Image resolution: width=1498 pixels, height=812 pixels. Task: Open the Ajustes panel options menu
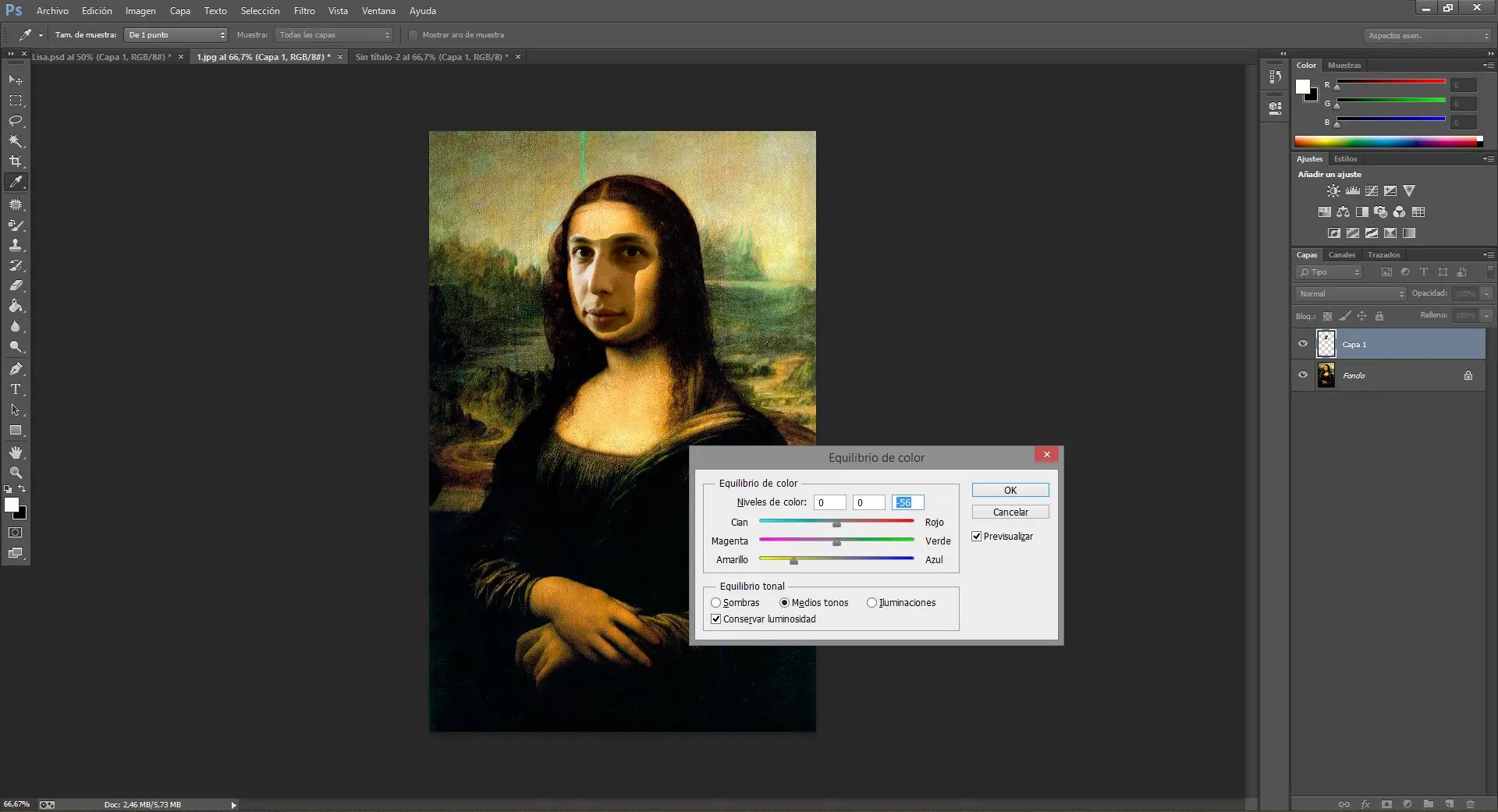coord(1488,159)
